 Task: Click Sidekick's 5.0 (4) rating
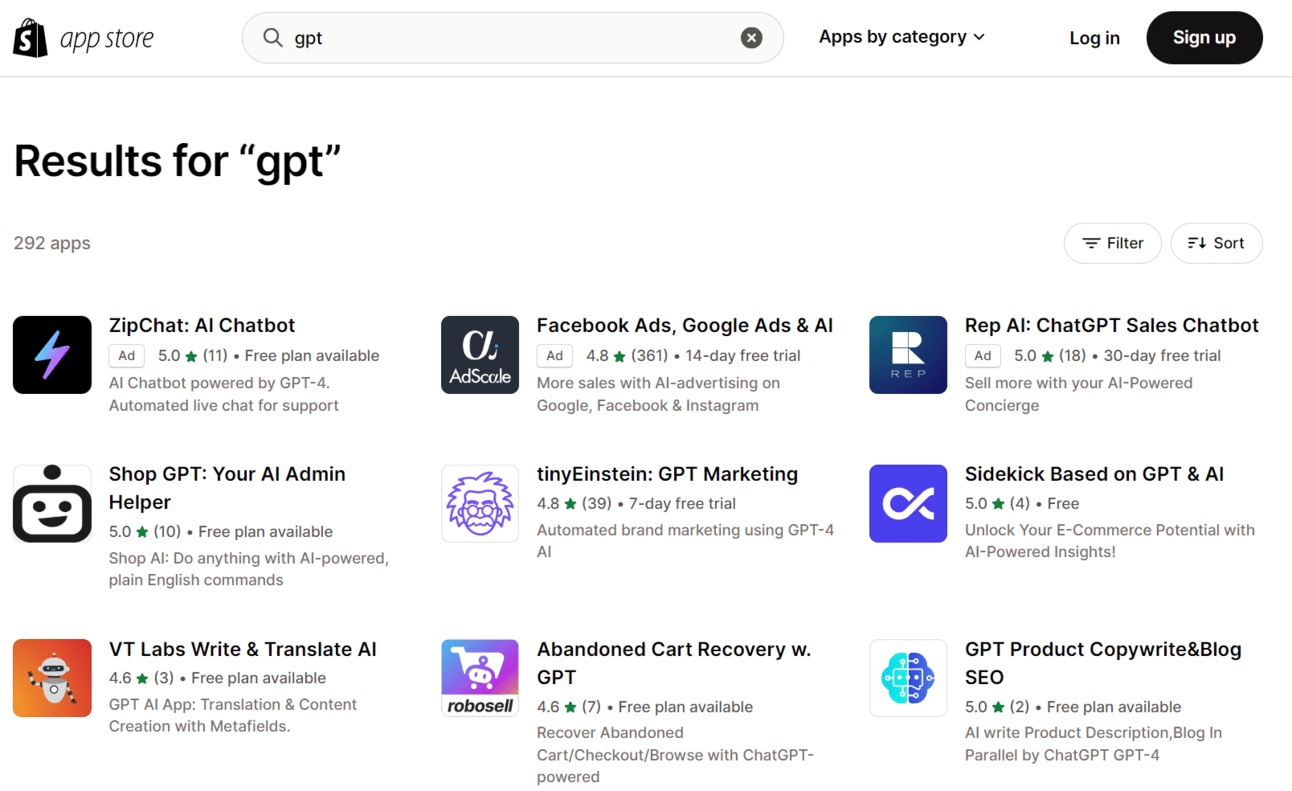coord(997,504)
